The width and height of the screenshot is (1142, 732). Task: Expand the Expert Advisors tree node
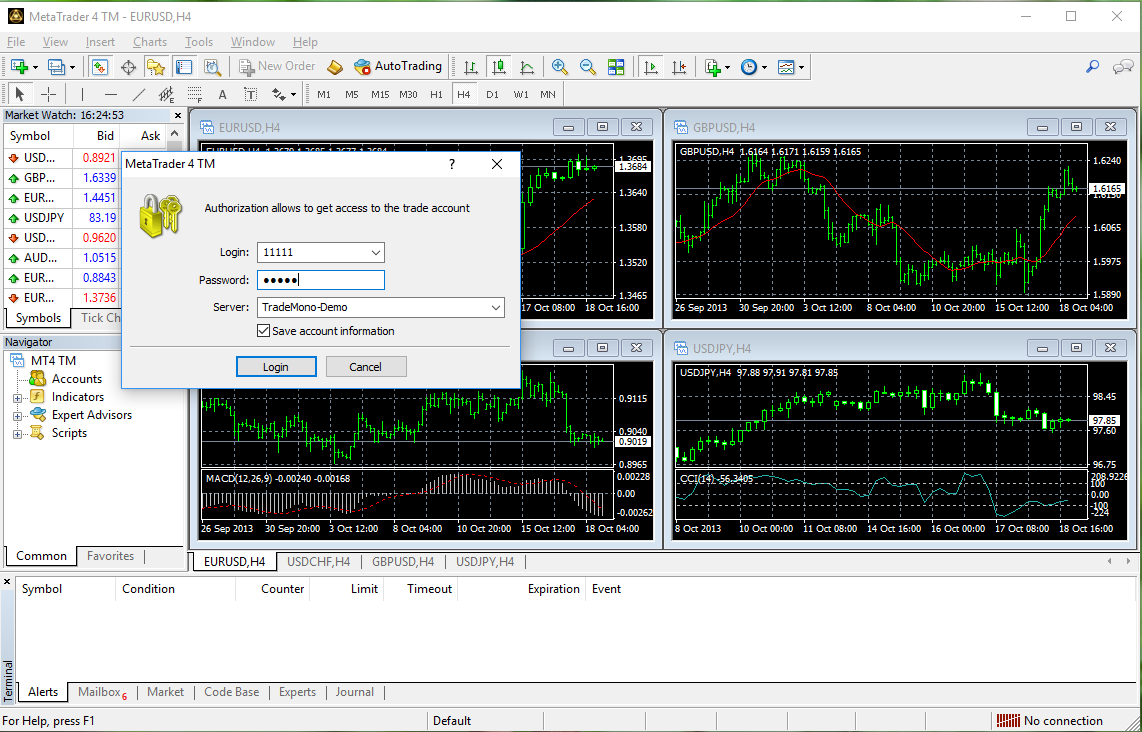pyautogui.click(x=17, y=416)
